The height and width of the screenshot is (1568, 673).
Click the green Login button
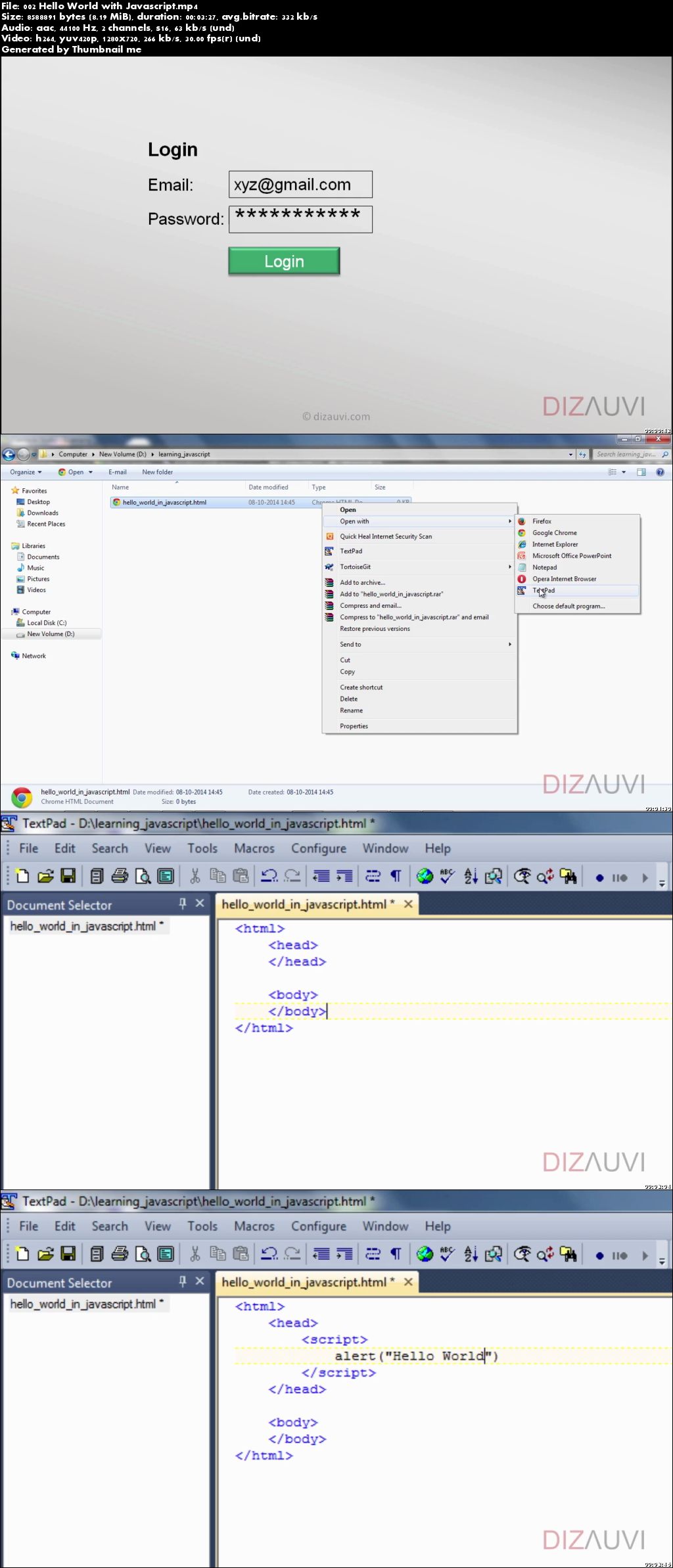[284, 261]
